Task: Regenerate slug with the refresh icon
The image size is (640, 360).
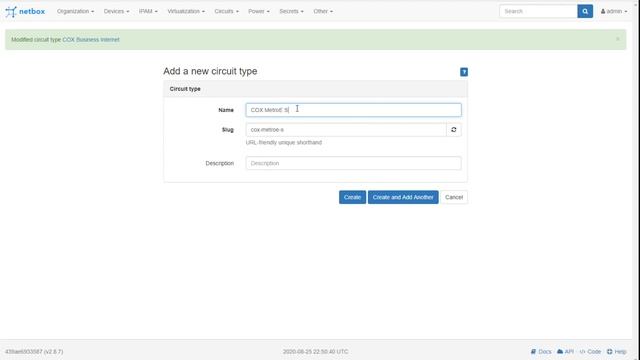Action: point(453,130)
